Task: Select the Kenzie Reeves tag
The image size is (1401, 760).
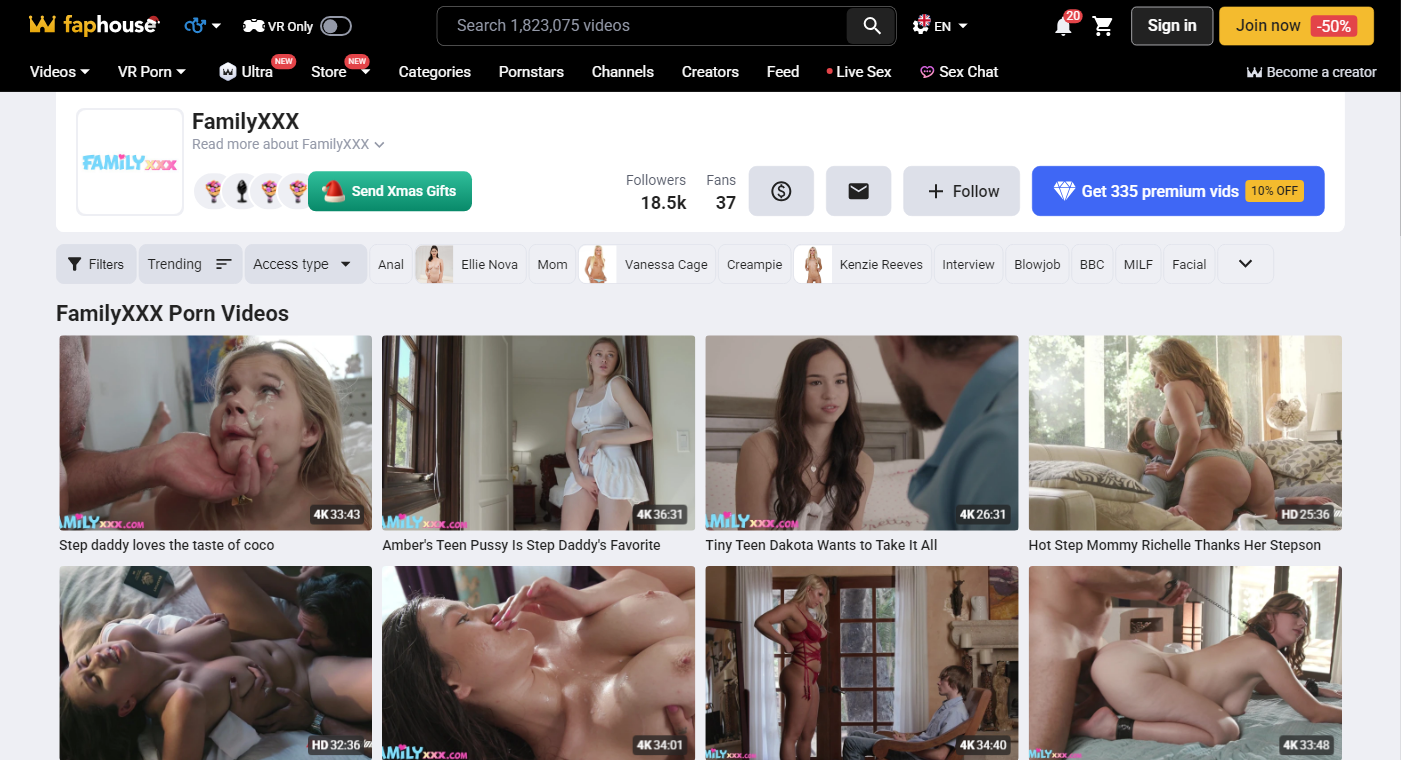Action: (863, 264)
